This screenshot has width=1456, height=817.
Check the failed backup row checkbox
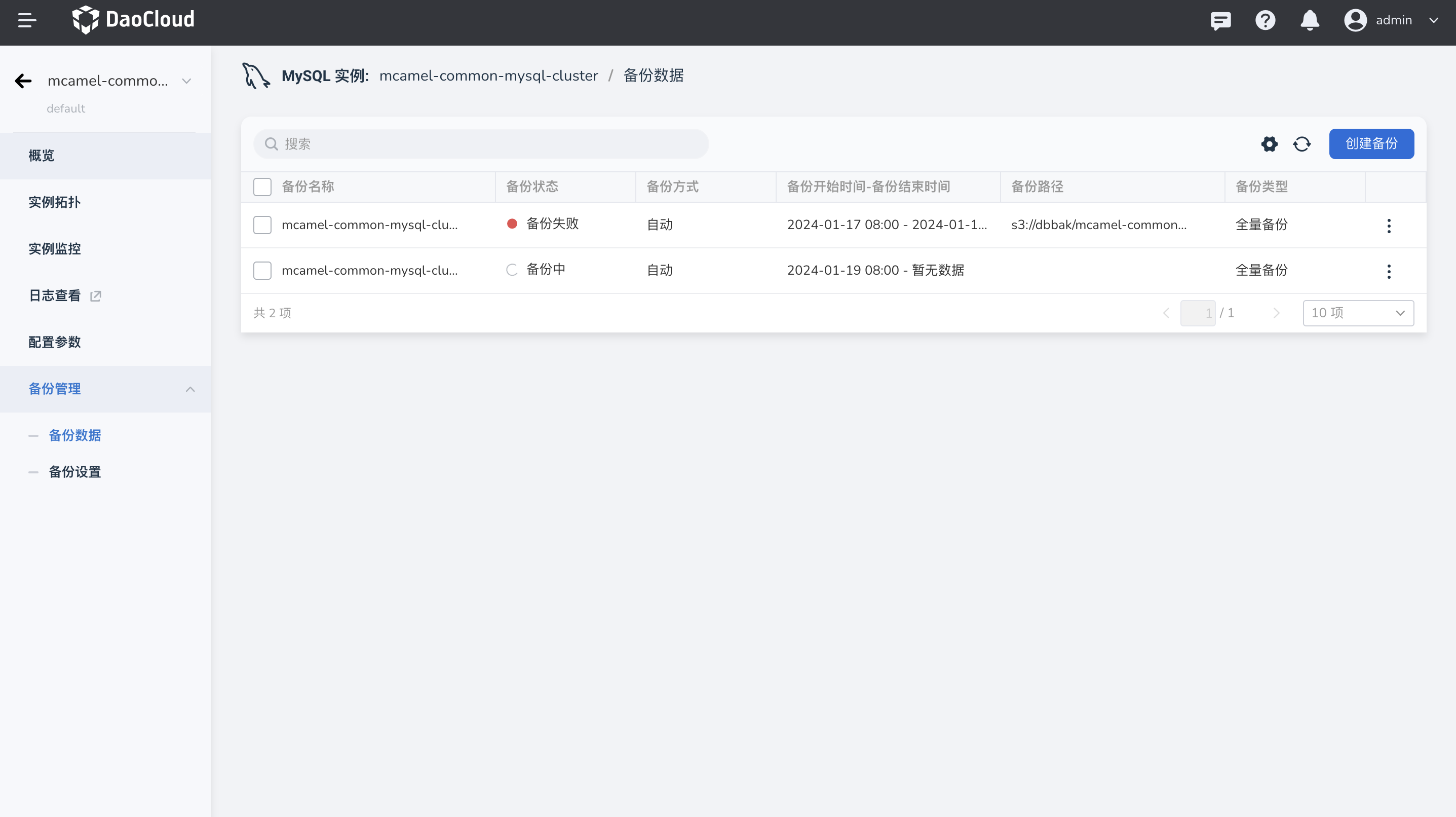262,225
